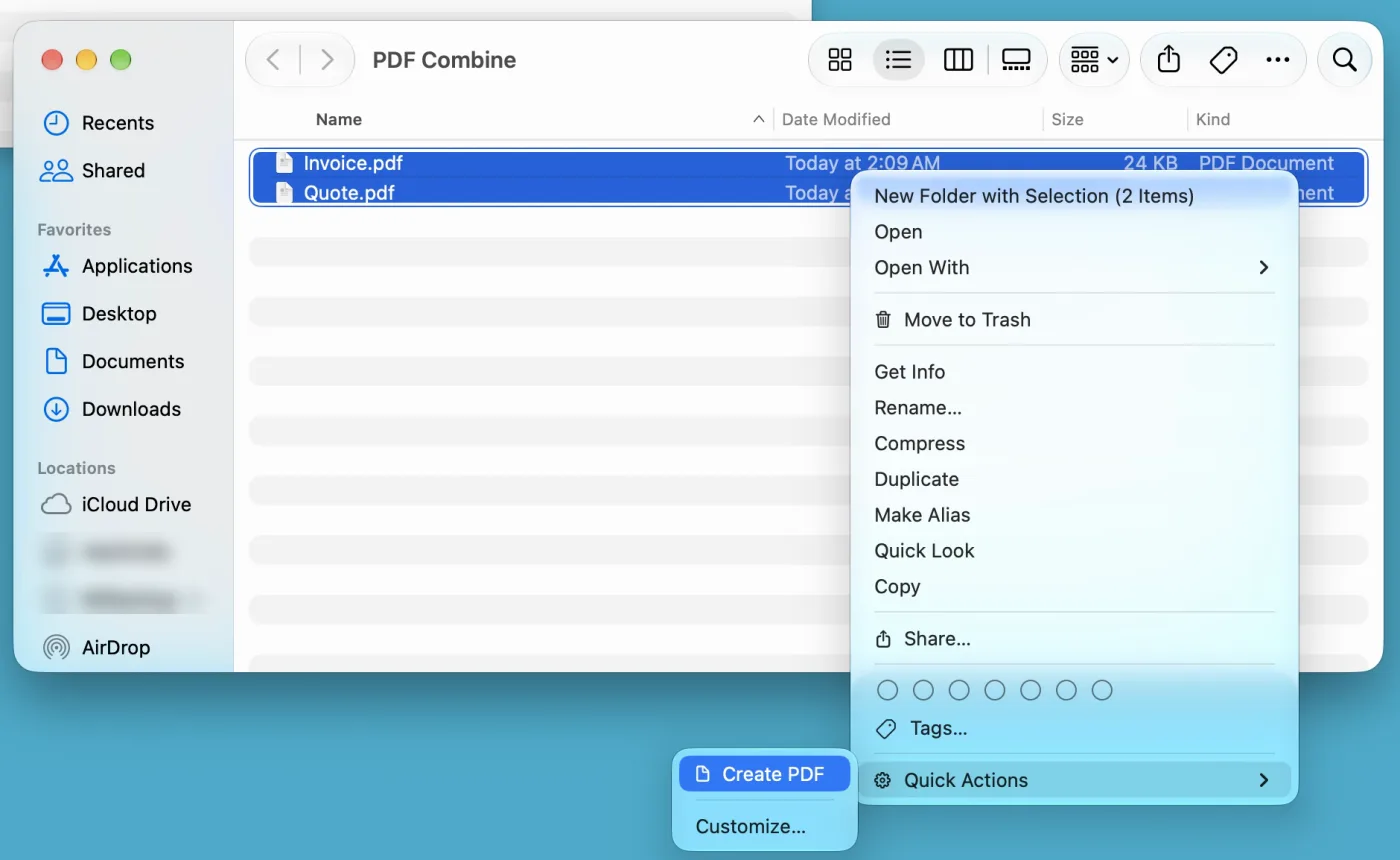
Task: Choose Tags… in context menu
Action: click(1074, 729)
